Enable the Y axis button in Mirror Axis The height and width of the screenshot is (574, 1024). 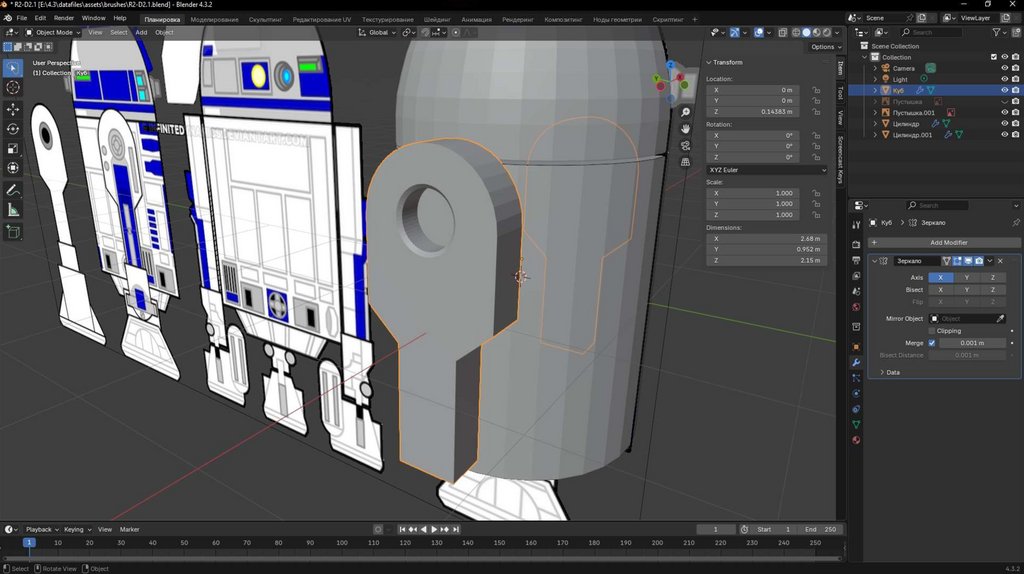966,277
